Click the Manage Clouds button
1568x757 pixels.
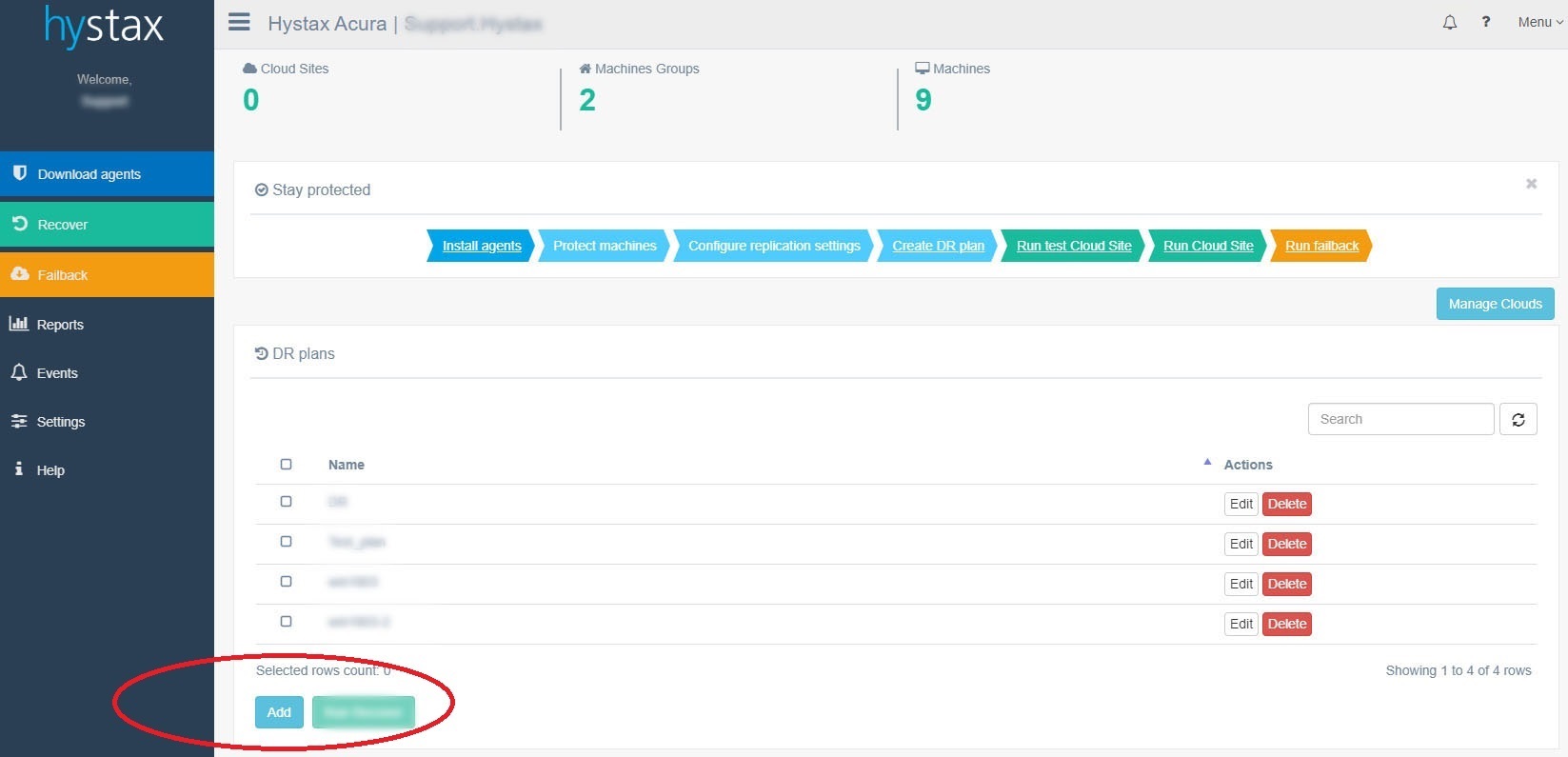click(x=1496, y=304)
